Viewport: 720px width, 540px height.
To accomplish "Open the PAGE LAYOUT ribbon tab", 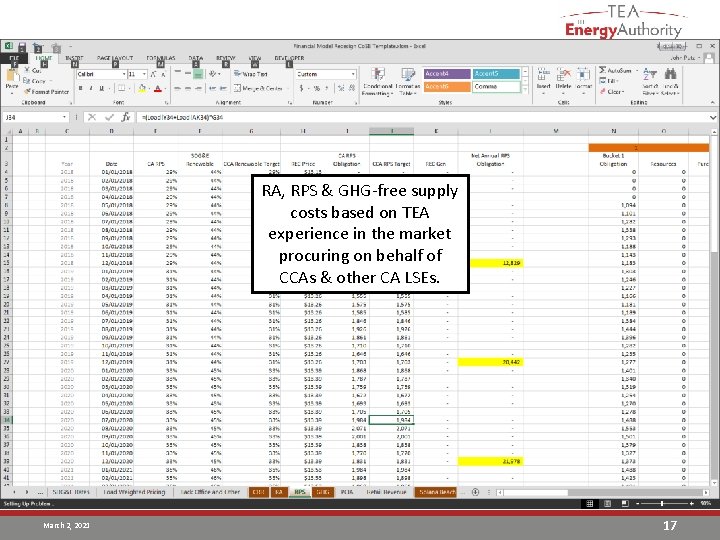I will click(115, 58).
